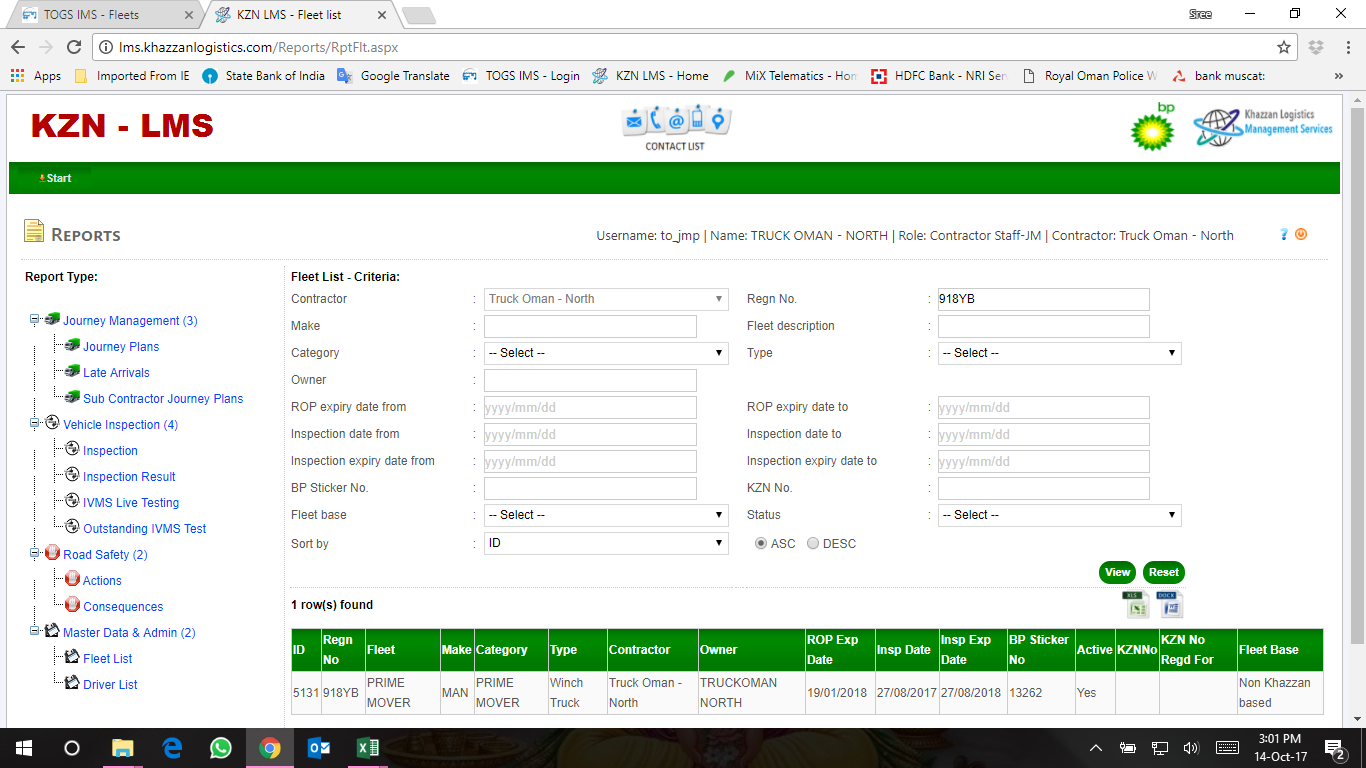Collapse the Journey Management tree node
Screen dimensions: 1366x768
[x=34, y=320]
